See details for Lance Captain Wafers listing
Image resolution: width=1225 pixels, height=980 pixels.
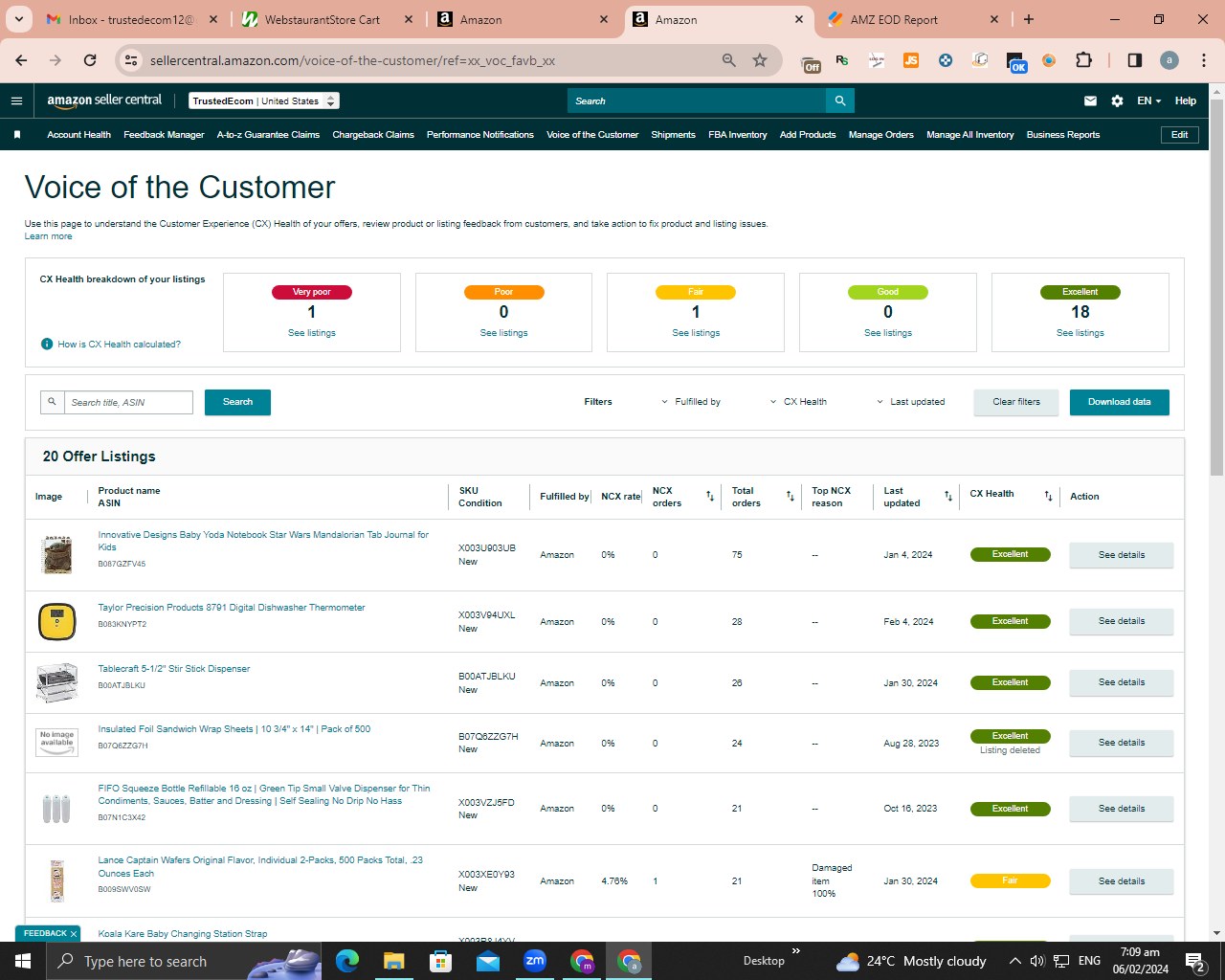[1122, 881]
